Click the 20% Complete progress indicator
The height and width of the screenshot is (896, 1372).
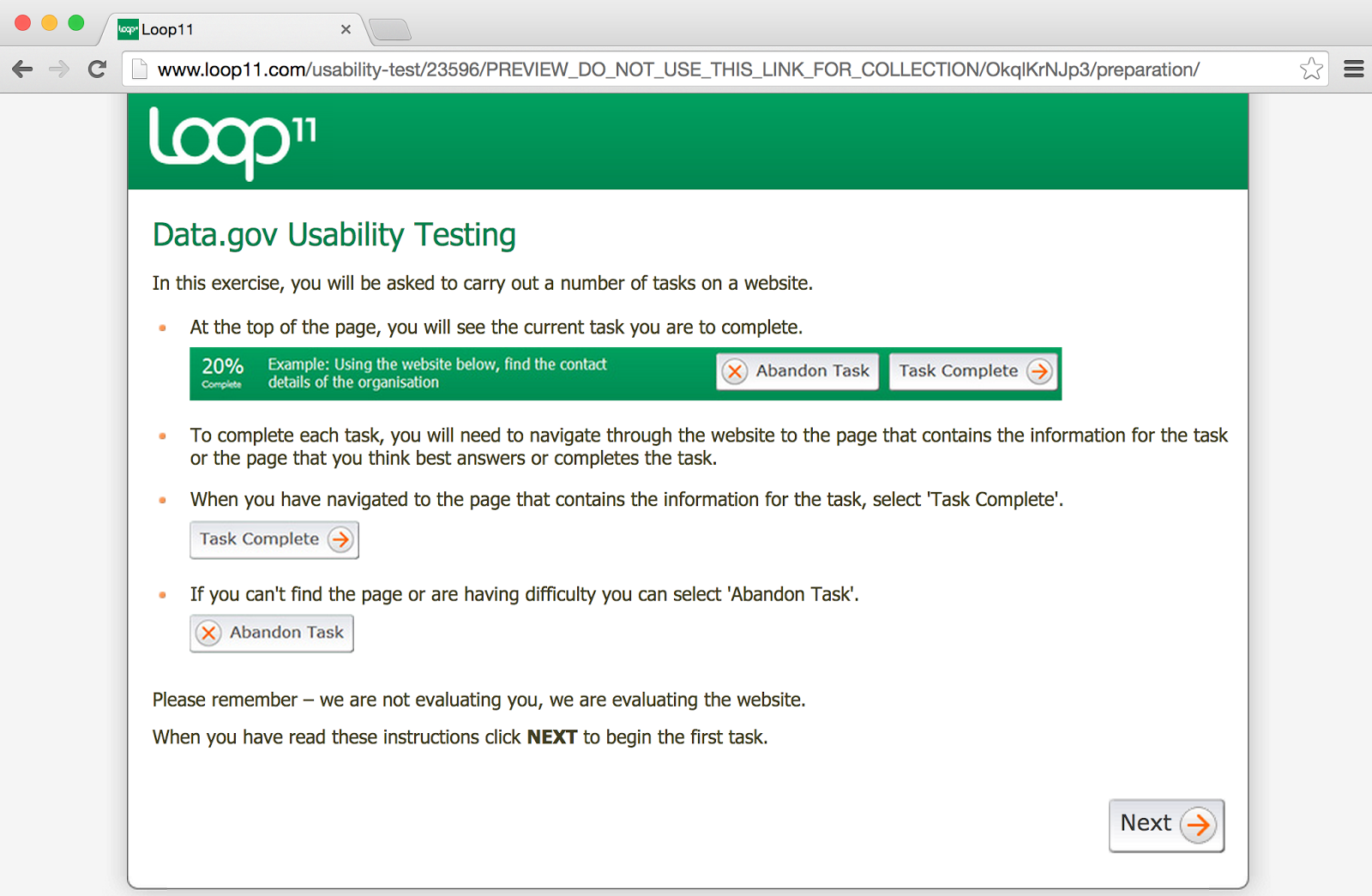[223, 373]
